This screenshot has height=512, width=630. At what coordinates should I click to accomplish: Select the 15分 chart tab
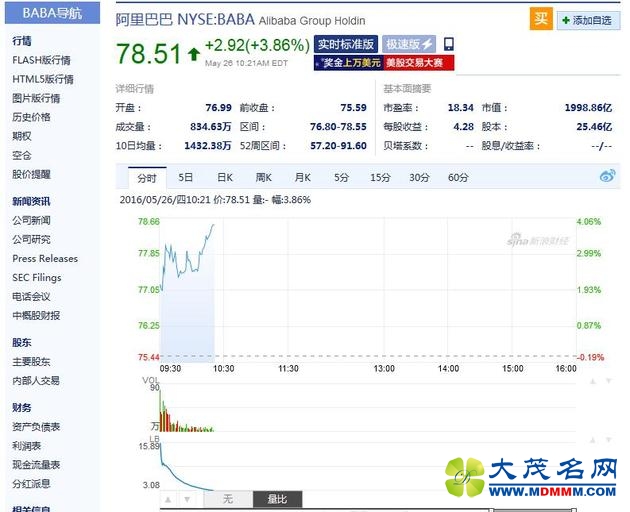click(380, 177)
